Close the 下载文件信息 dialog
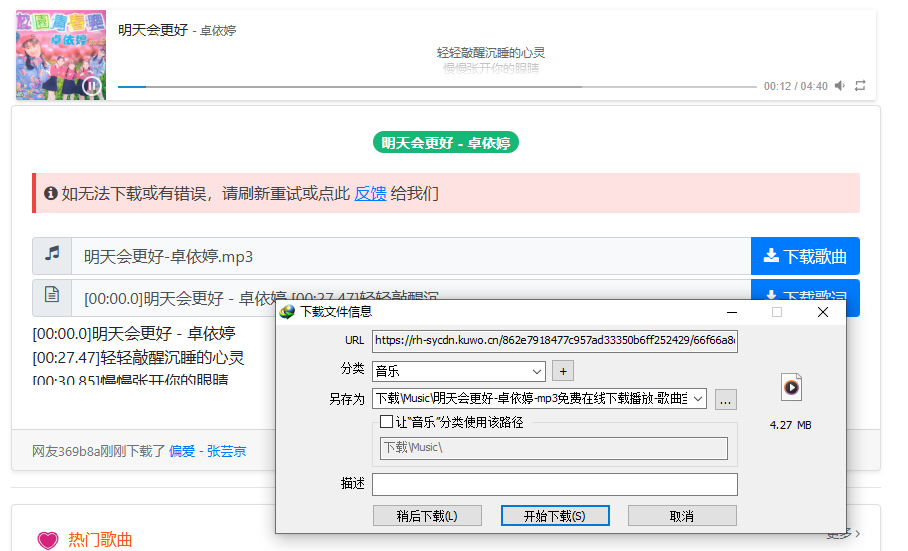908x551 pixels. coord(822,312)
